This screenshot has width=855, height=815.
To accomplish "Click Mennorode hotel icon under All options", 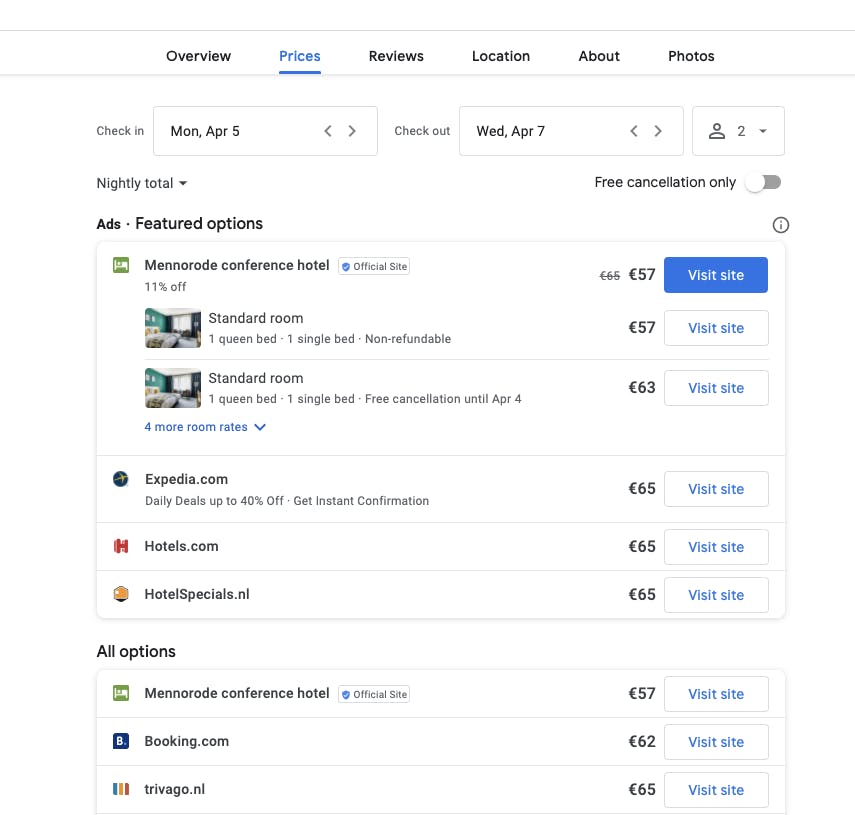I will [x=121, y=693].
